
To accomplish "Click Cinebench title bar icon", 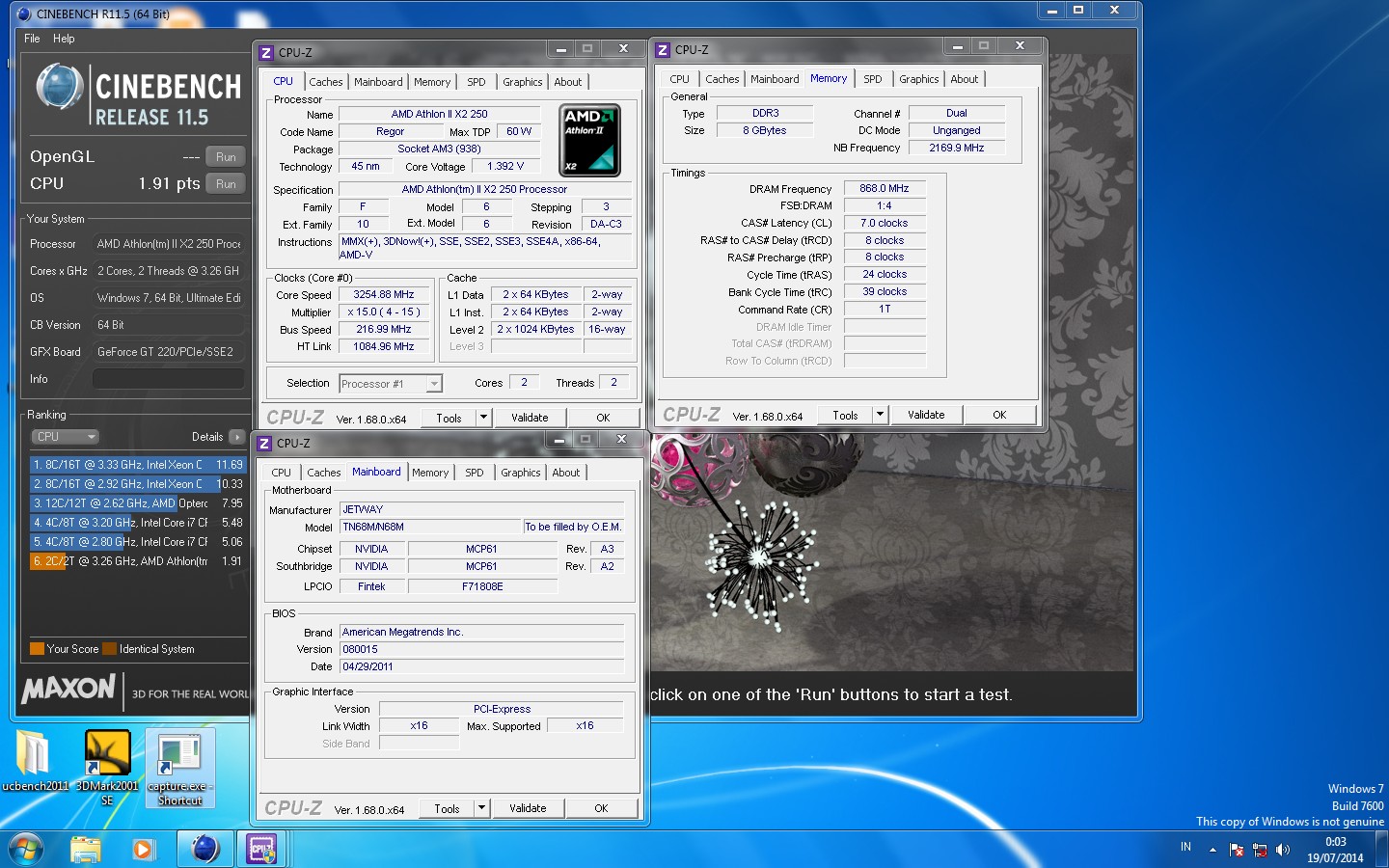I will click(24, 14).
